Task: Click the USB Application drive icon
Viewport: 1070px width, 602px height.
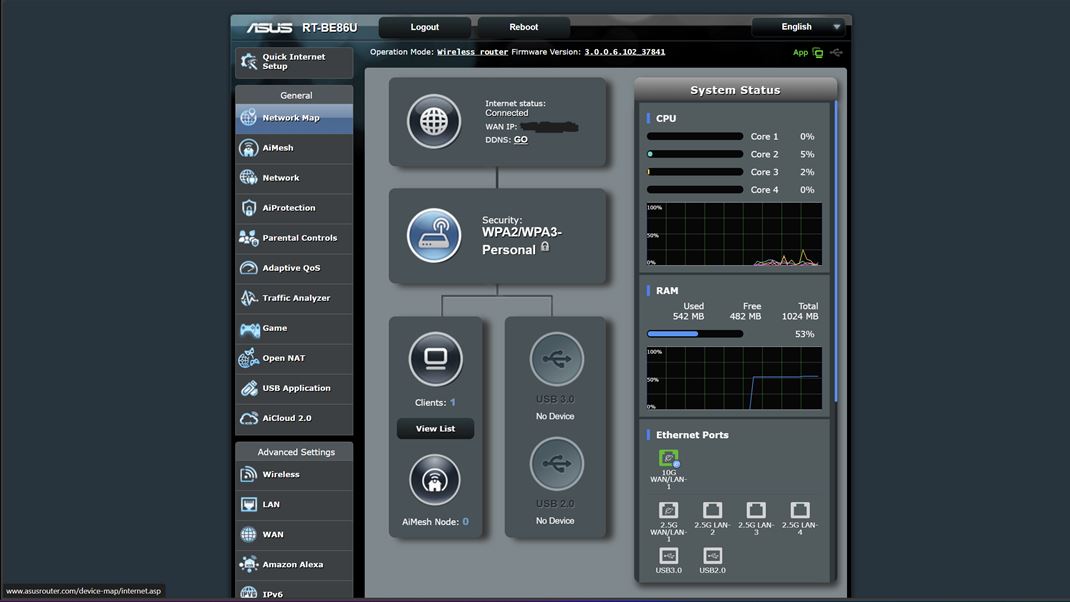Action: coord(248,388)
